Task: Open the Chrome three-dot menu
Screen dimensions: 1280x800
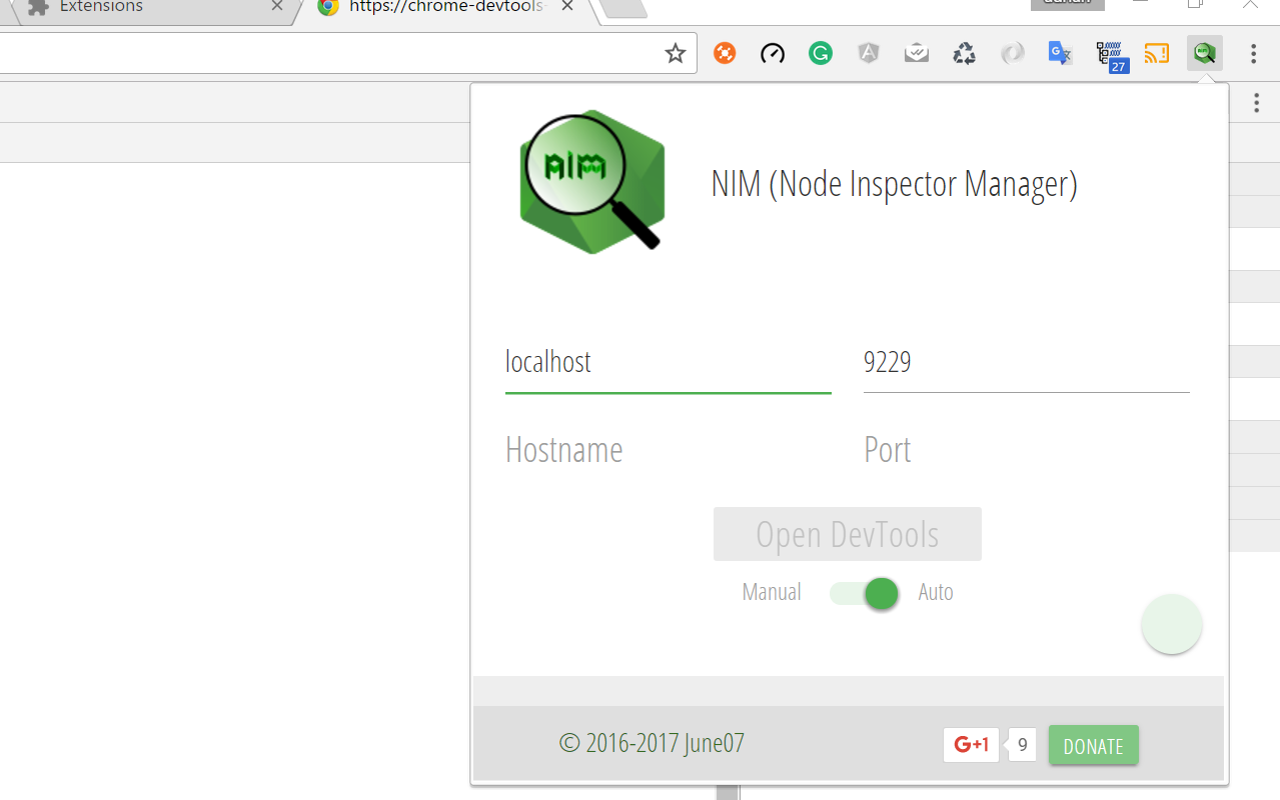Action: coord(1253,53)
